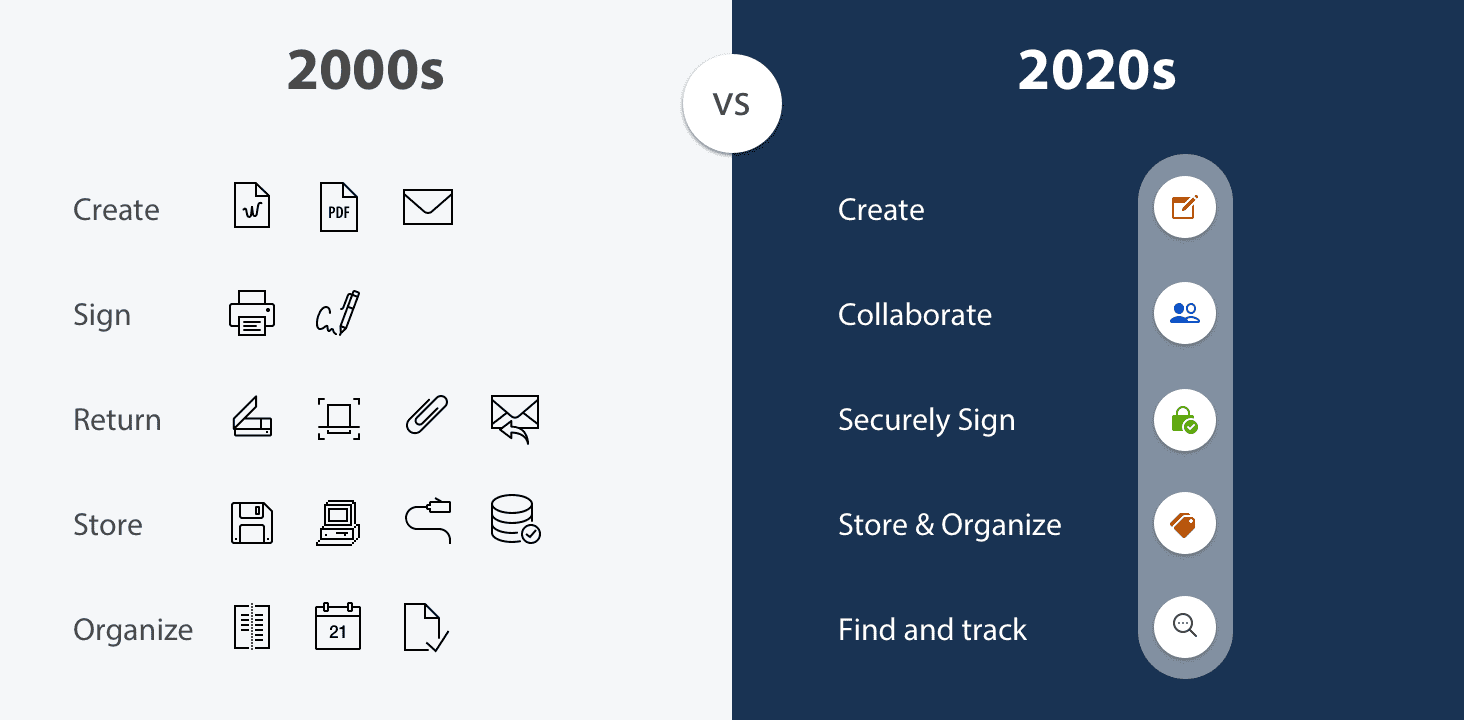Image resolution: width=1464 pixels, height=720 pixels.
Task: Click the reply envelope icon
Action: tap(515, 418)
